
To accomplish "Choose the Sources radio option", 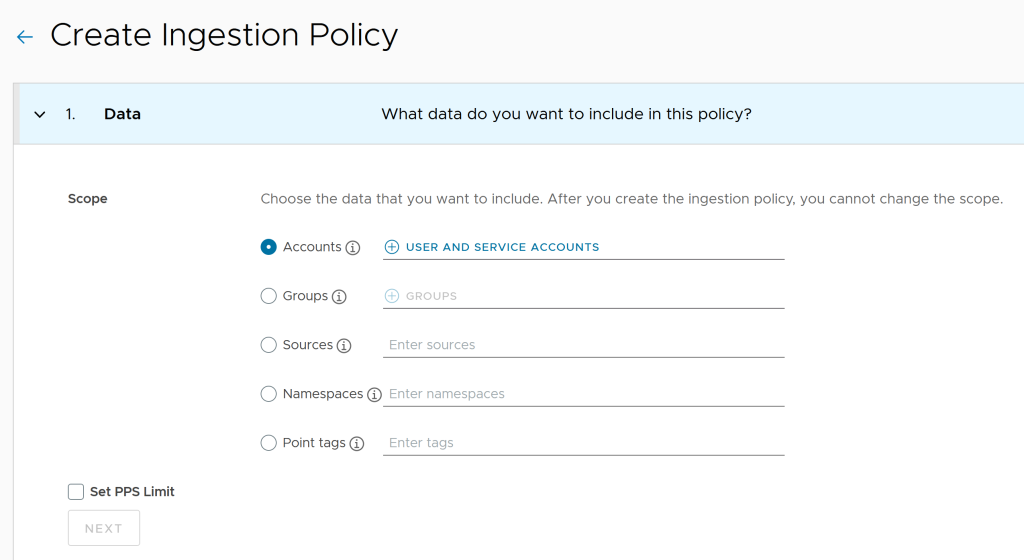I will (x=268, y=345).
